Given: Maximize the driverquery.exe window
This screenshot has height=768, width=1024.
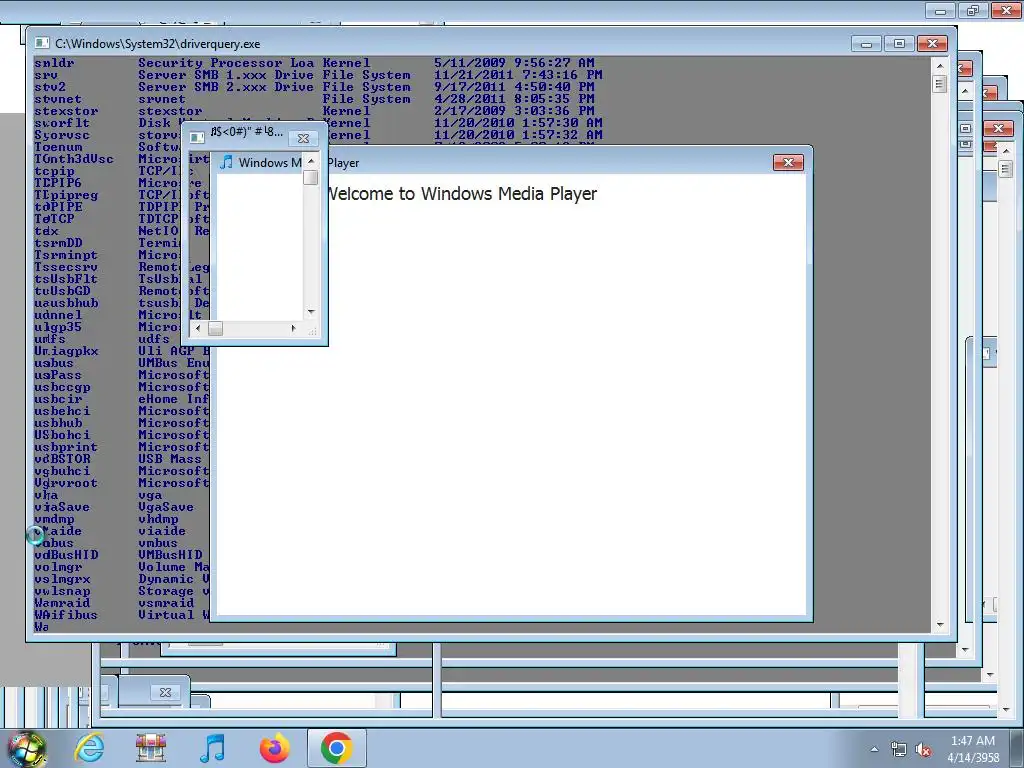Looking at the screenshot, I should coord(899,44).
